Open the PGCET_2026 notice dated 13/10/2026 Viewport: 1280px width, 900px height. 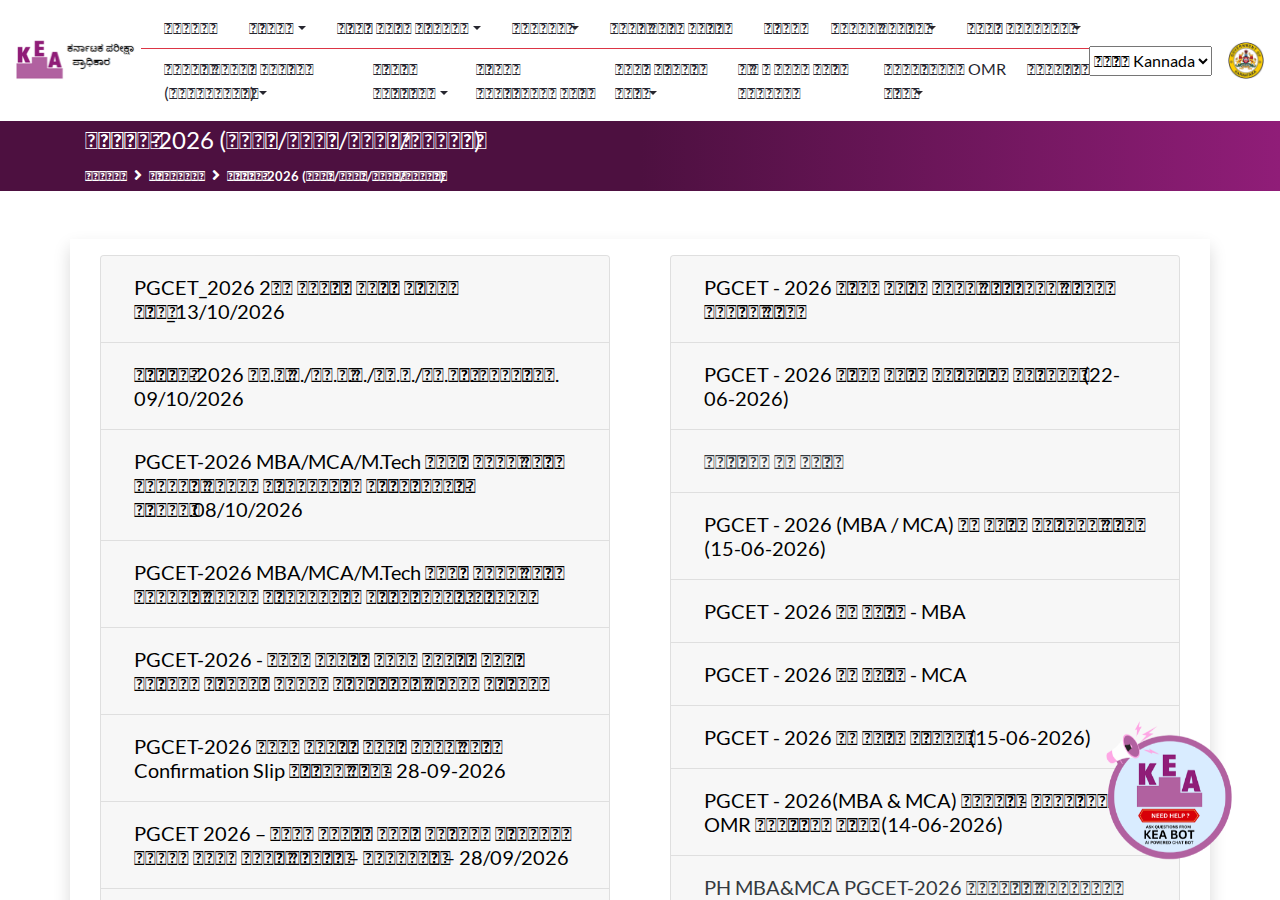tap(355, 300)
